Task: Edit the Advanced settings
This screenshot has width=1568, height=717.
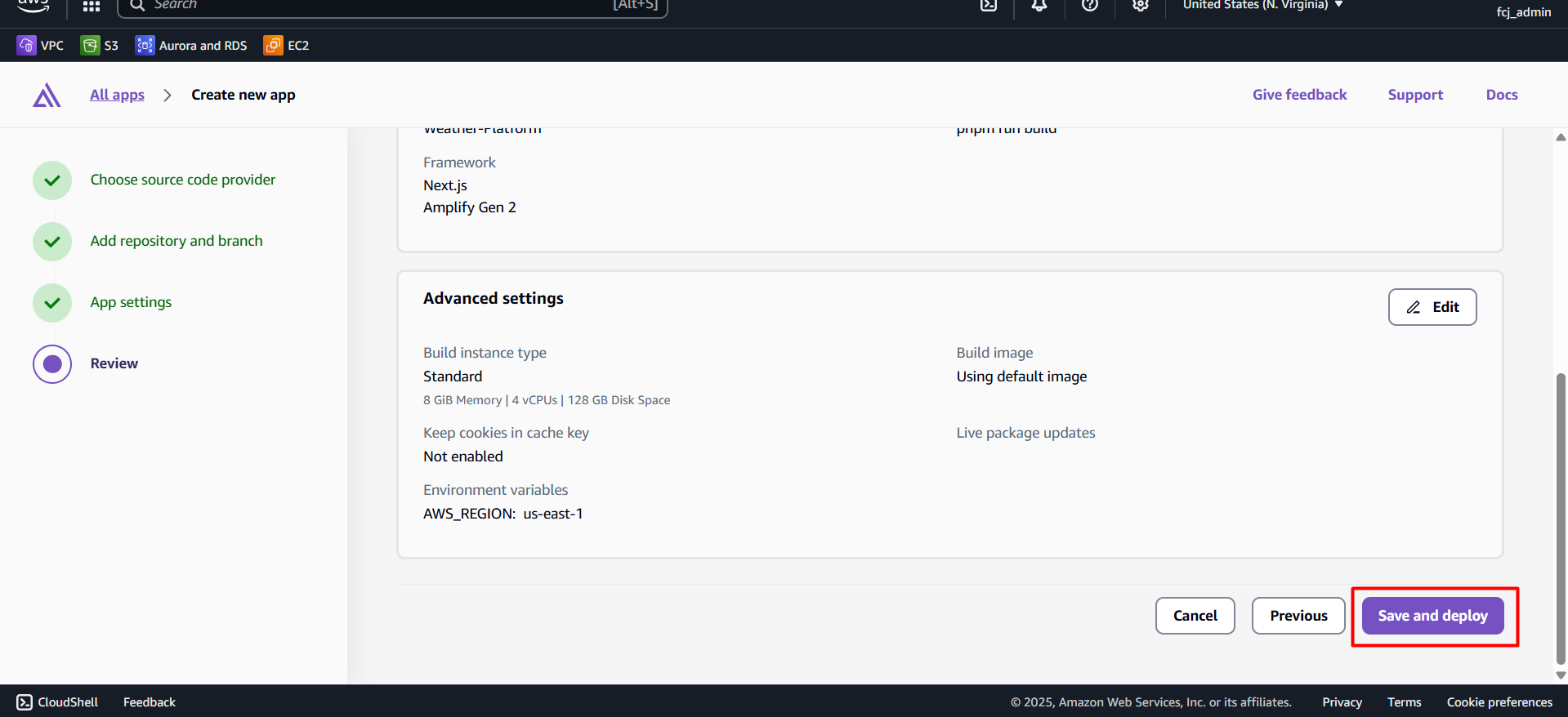Action: 1432,307
